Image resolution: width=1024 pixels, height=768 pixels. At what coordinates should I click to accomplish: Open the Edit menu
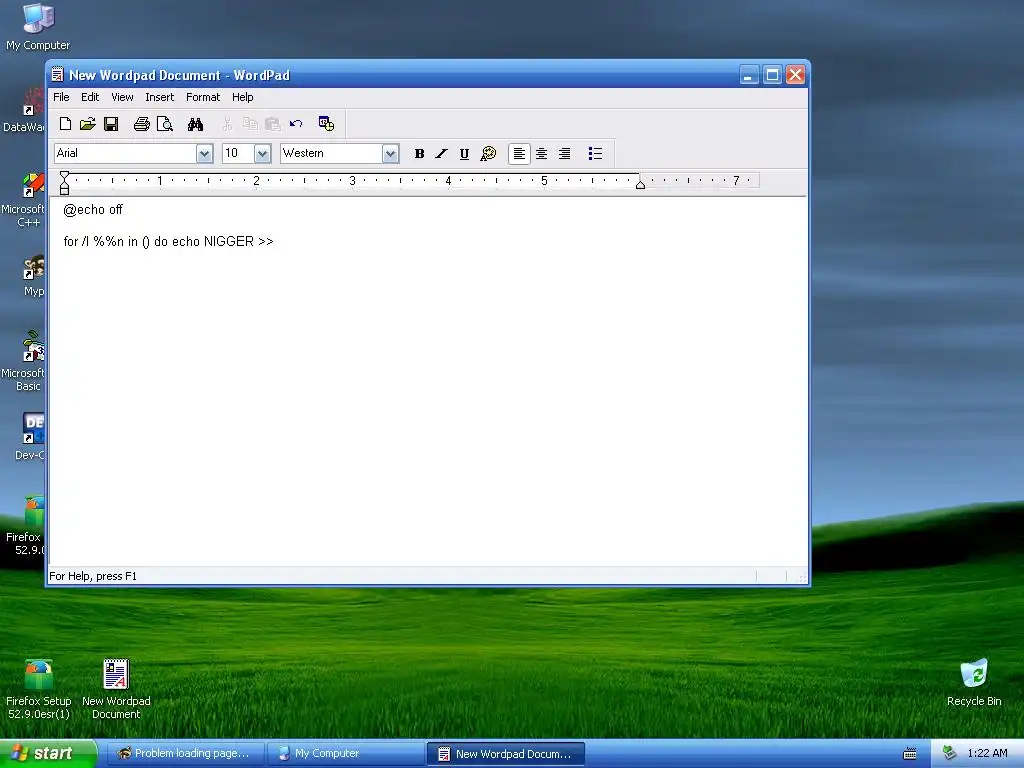(x=90, y=97)
